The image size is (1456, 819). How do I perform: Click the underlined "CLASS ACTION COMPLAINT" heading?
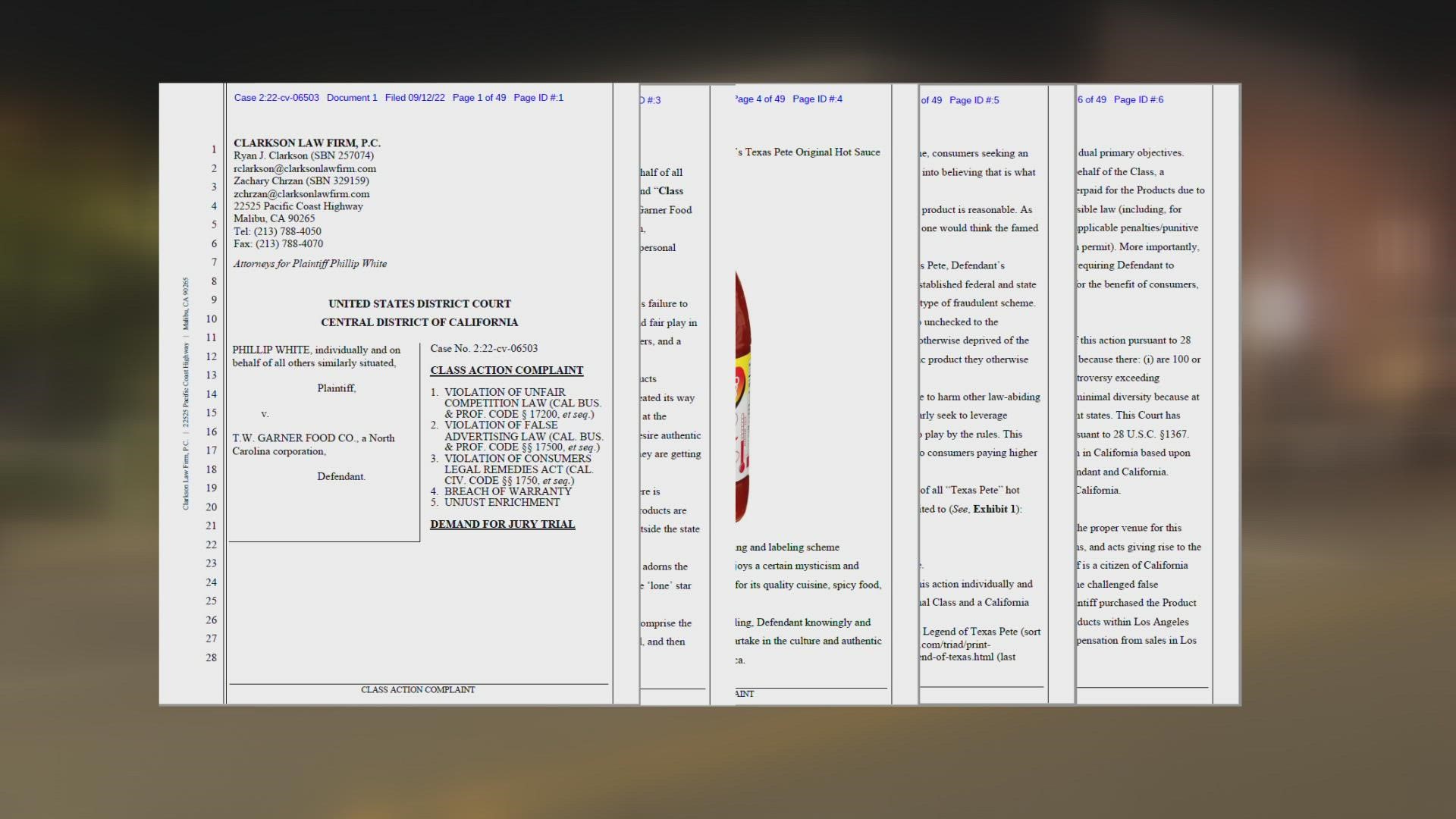(507, 370)
